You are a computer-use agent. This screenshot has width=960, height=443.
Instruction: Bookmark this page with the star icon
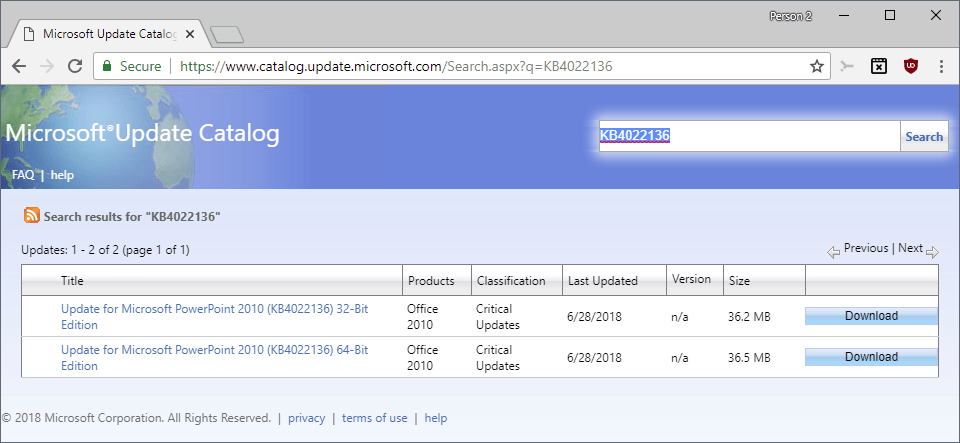click(817, 66)
